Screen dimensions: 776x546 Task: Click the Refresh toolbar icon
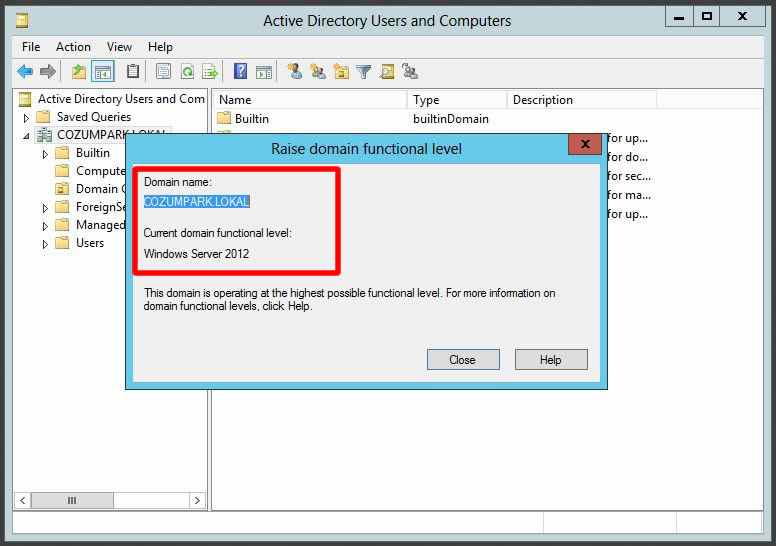coord(186,72)
